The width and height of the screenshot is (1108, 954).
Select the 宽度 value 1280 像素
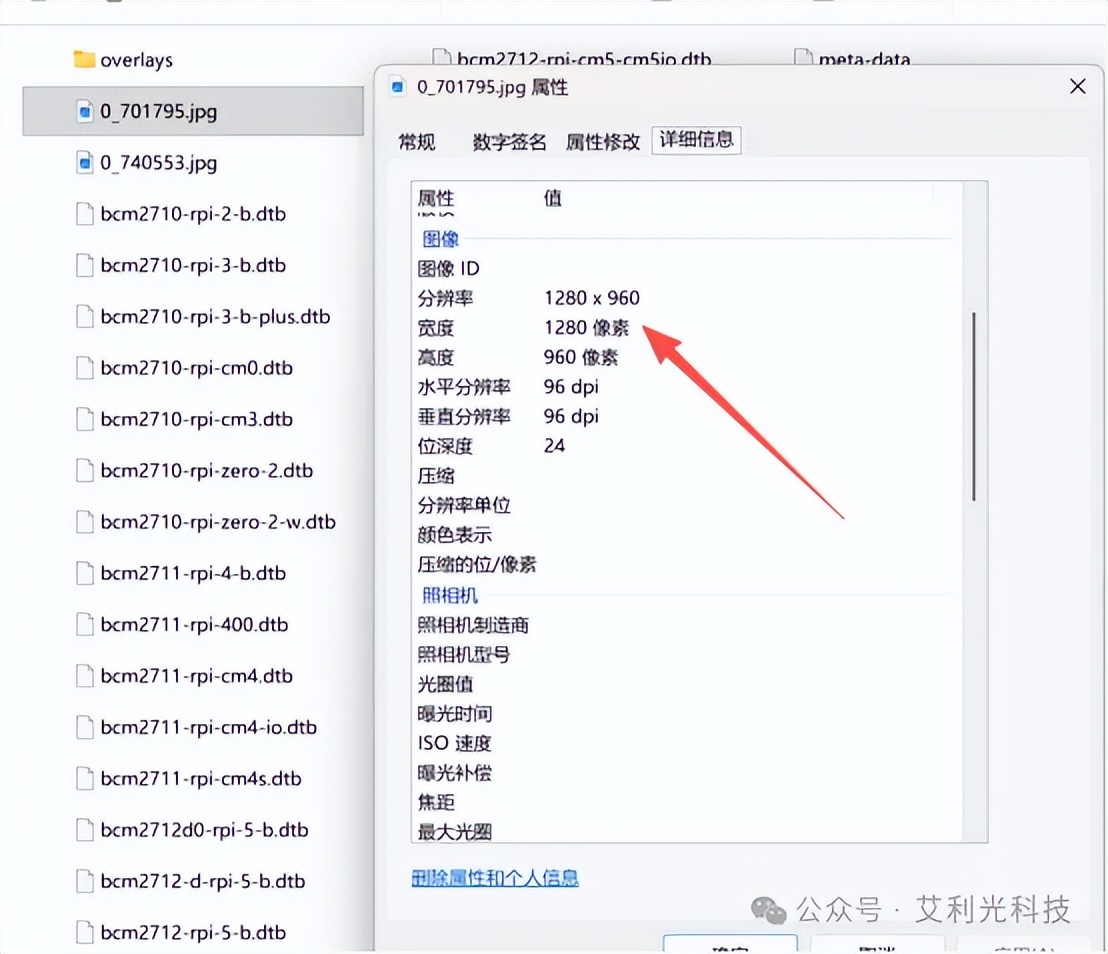point(587,327)
